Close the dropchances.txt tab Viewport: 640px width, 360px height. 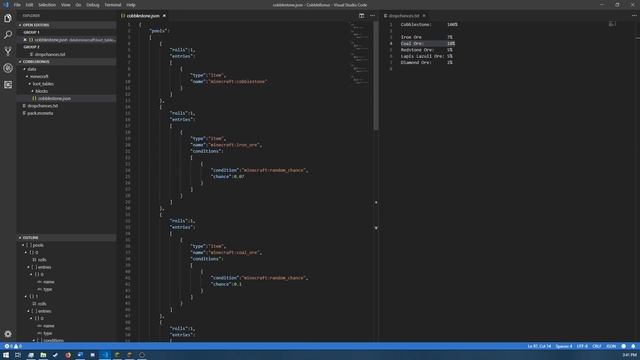click(x=424, y=16)
